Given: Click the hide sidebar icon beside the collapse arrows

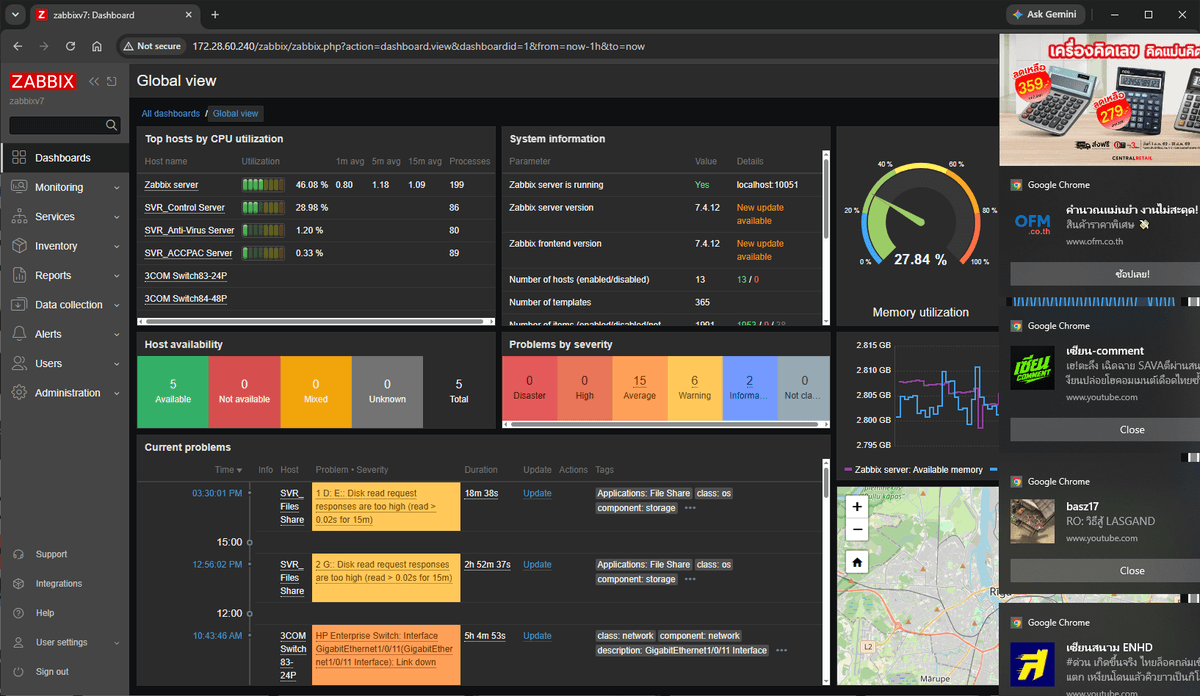Looking at the screenshot, I should click(112, 81).
